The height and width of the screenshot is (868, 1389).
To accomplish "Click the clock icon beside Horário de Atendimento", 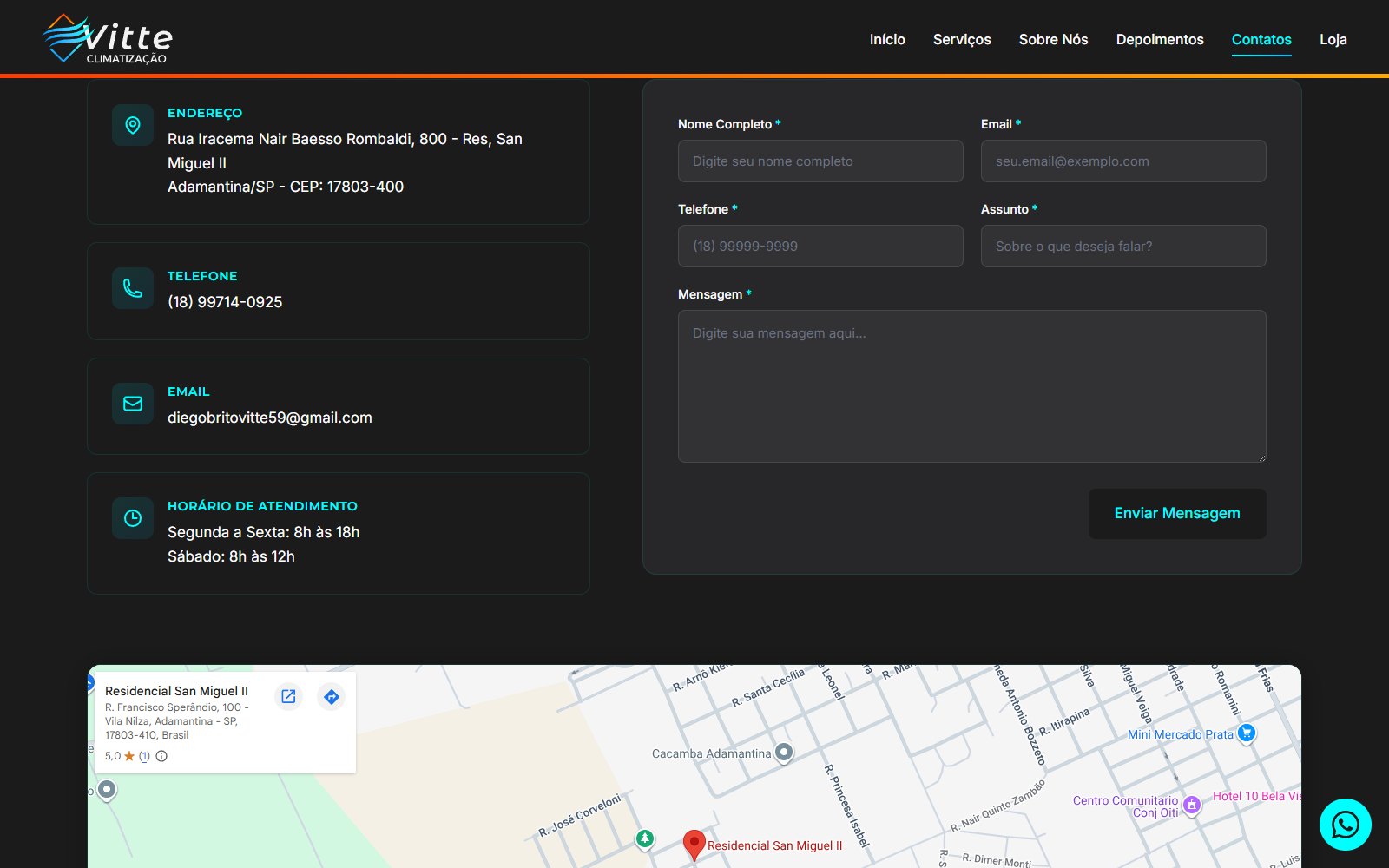I will pos(133,518).
